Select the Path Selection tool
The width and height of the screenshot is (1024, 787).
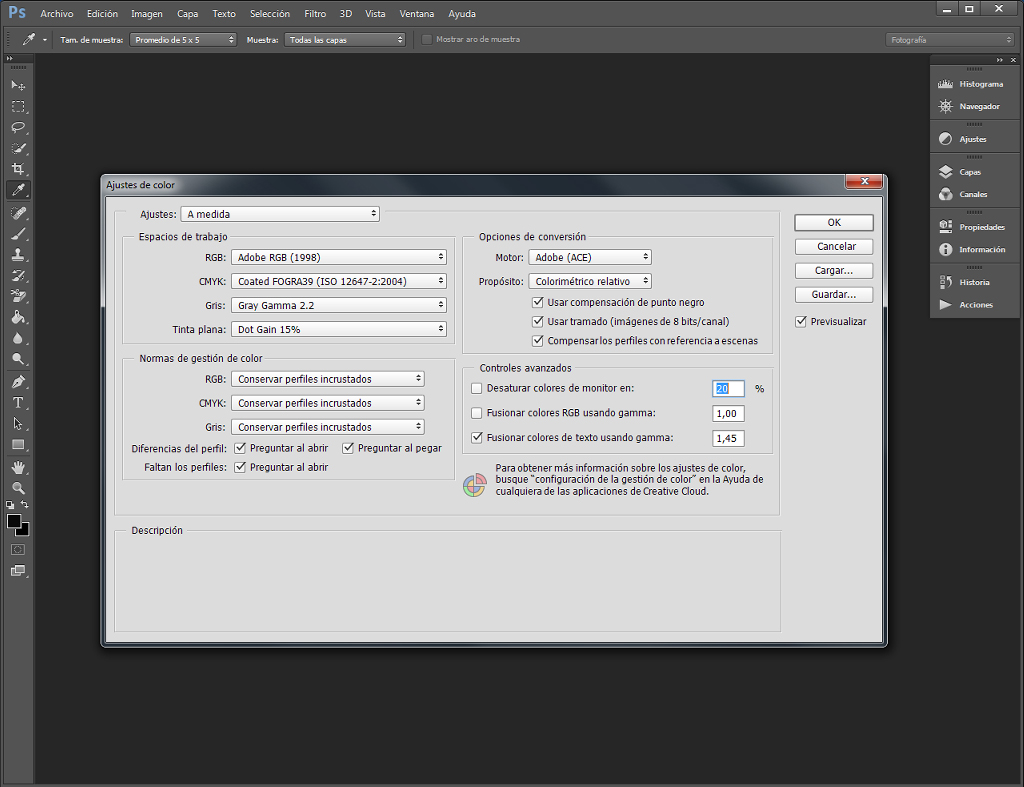coord(18,424)
